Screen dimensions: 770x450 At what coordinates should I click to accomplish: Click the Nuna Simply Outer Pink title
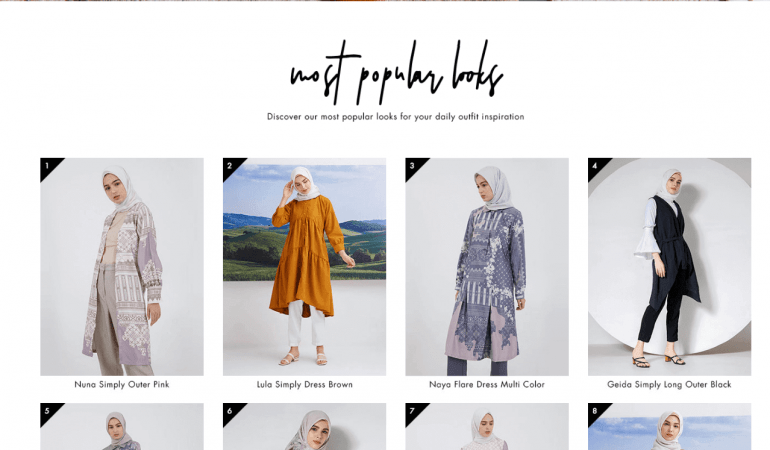click(122, 385)
